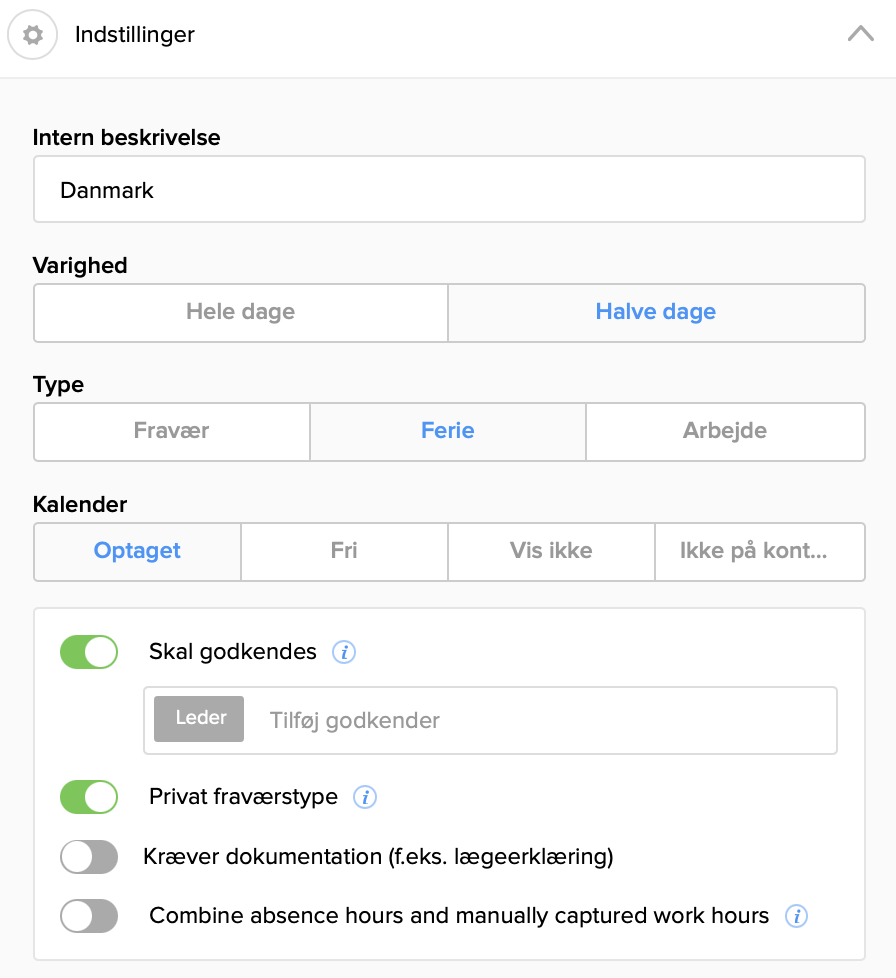Open info icon next to Skal godkendes
Image resolution: width=896 pixels, height=978 pixels.
pos(344,653)
